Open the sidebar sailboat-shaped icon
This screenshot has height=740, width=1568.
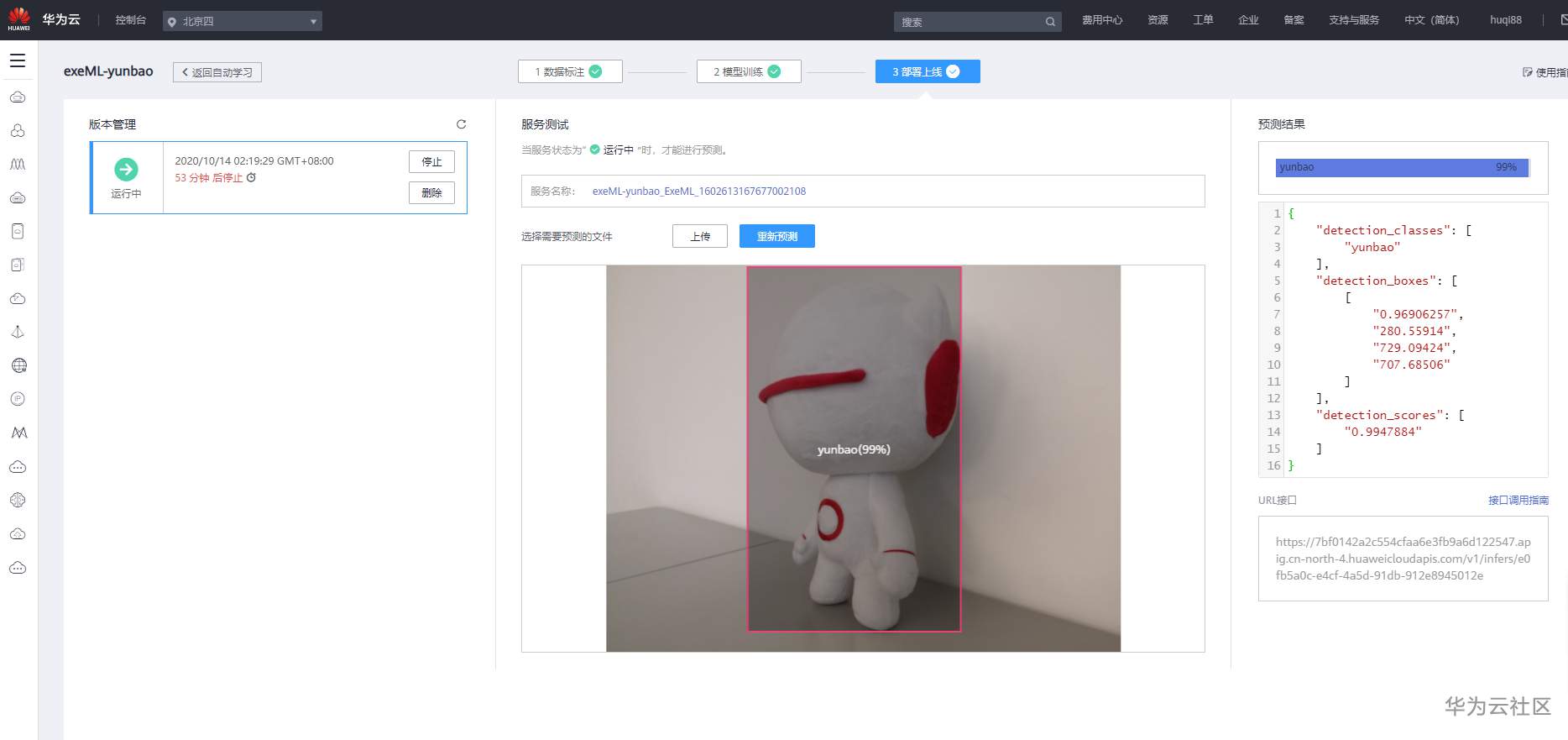coord(18,332)
